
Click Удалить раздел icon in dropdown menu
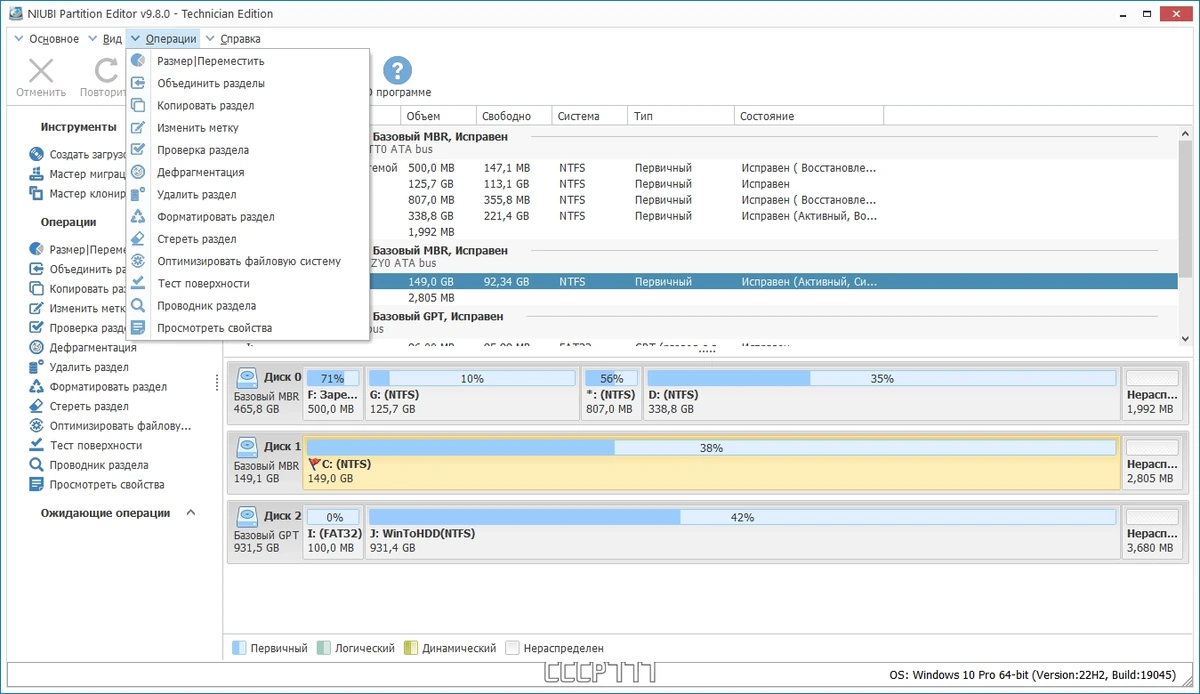(x=138, y=194)
